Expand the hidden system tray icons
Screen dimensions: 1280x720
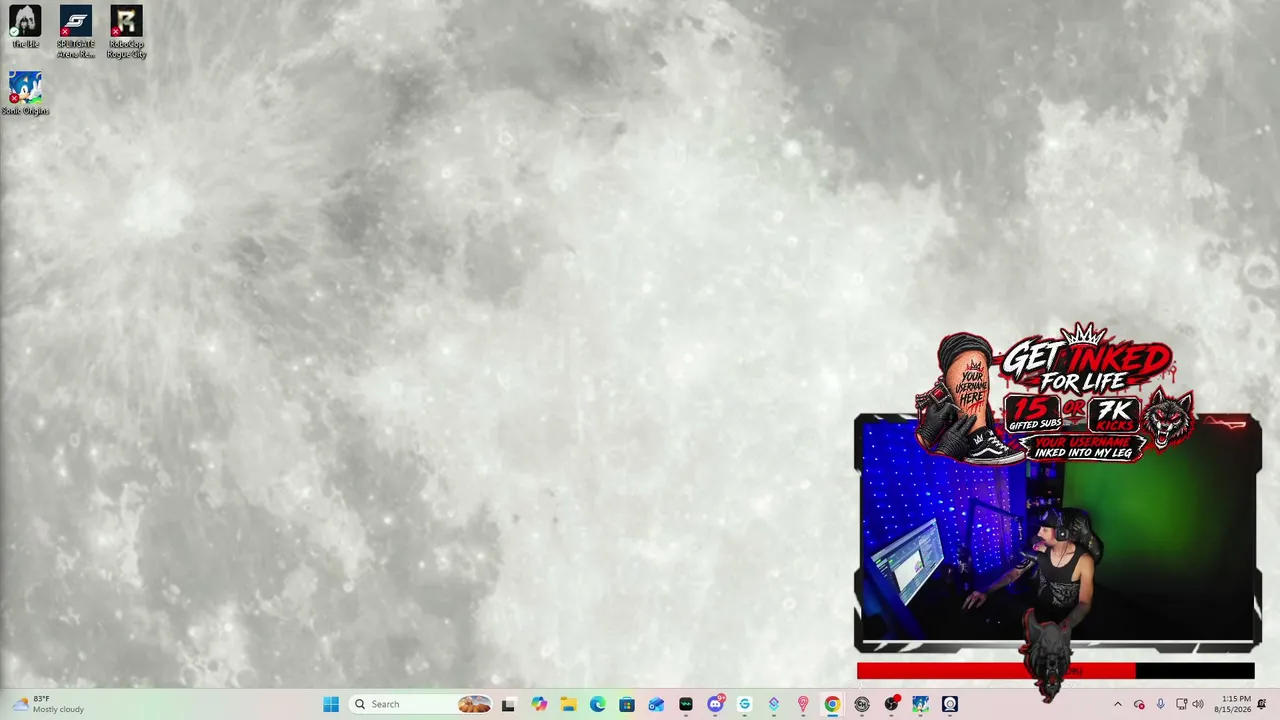[x=1118, y=704]
